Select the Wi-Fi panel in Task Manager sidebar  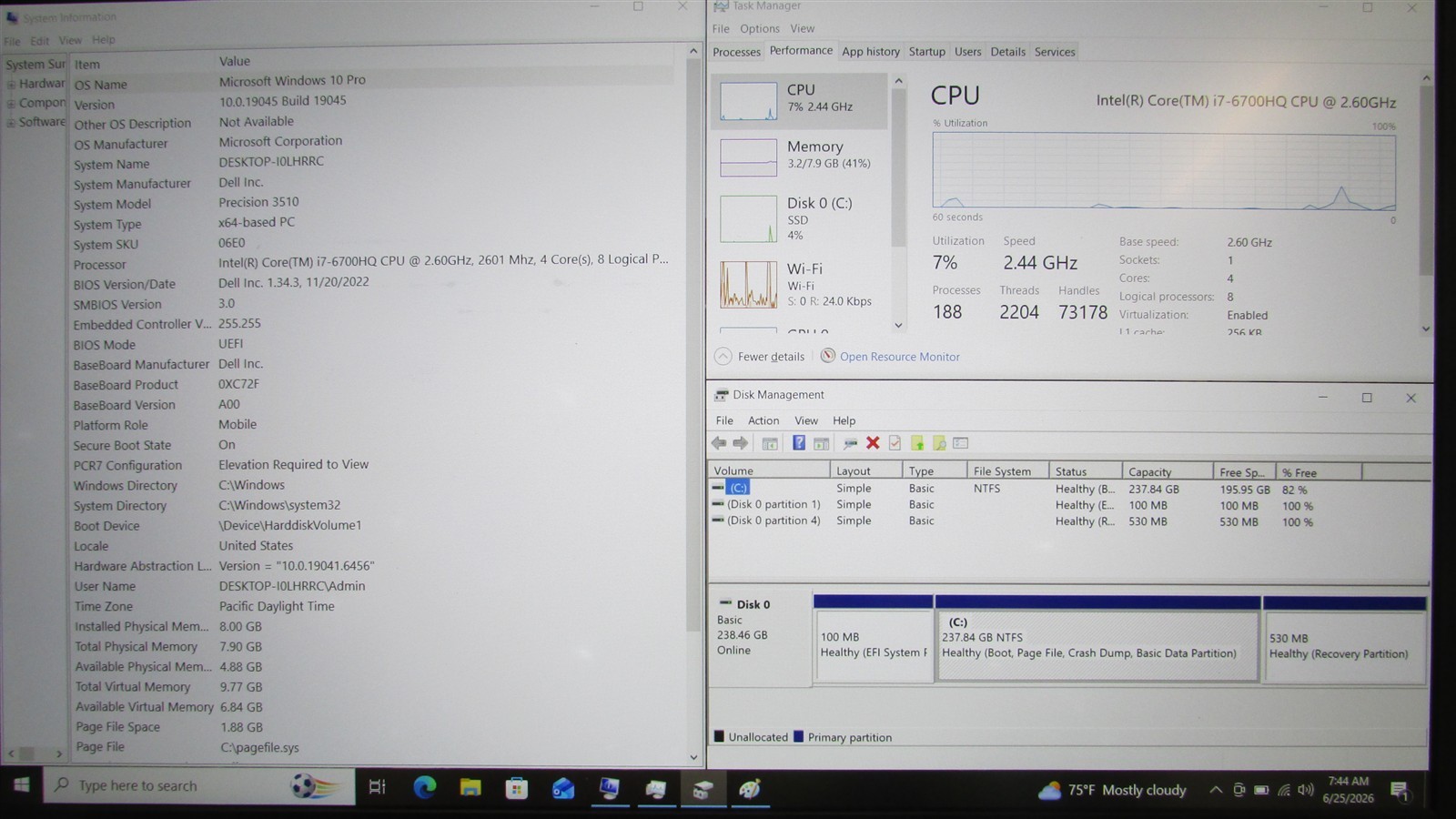(799, 284)
